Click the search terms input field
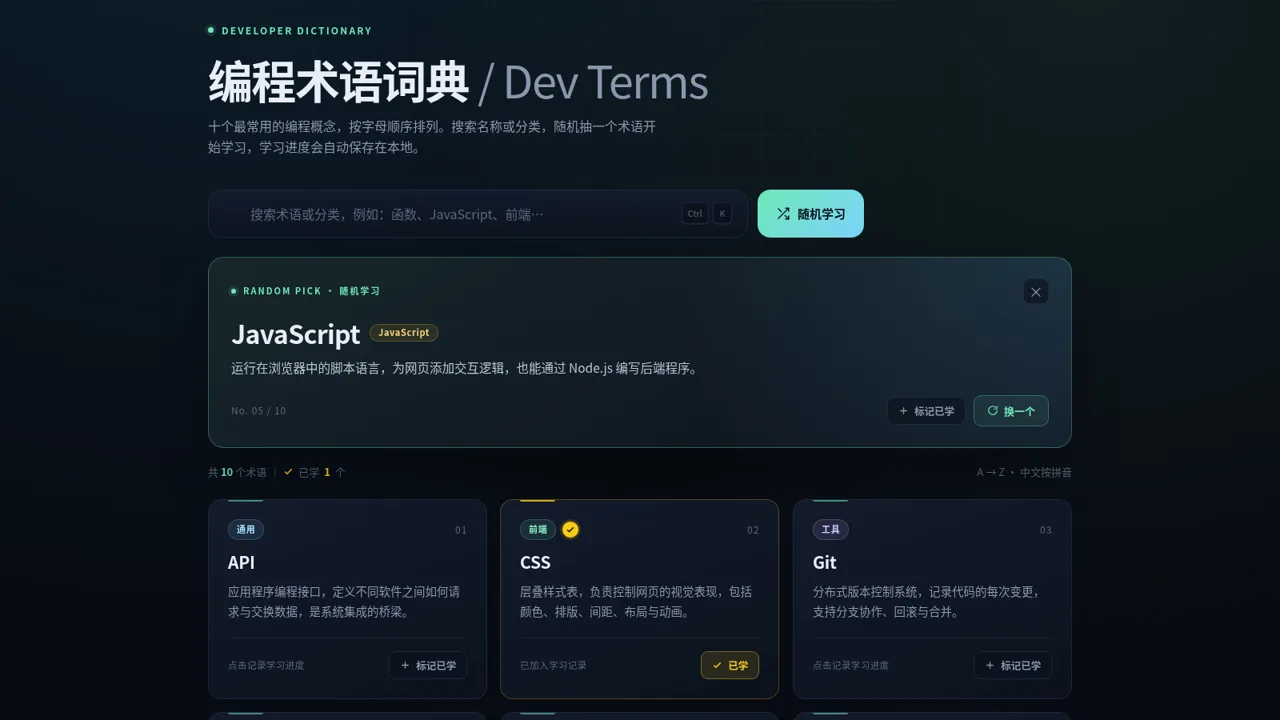This screenshot has width=1280, height=720. (478, 214)
